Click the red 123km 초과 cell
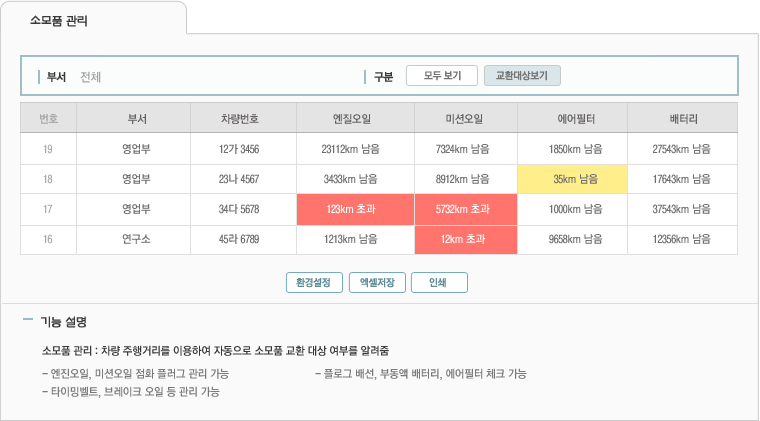The image size is (760, 421). (x=355, y=209)
